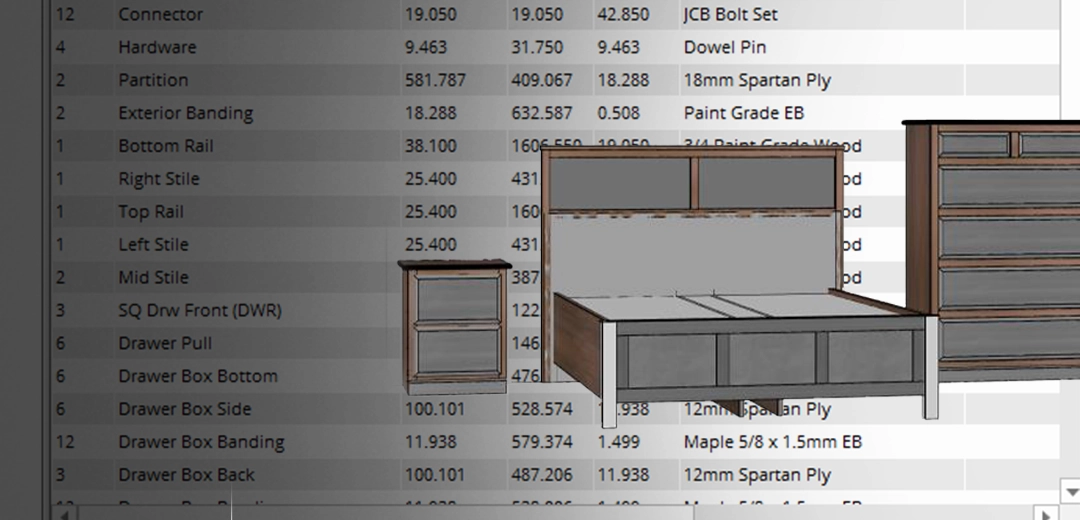Click the 31.750 value in Hardware row
This screenshot has width=1080, height=520.
[537, 48]
